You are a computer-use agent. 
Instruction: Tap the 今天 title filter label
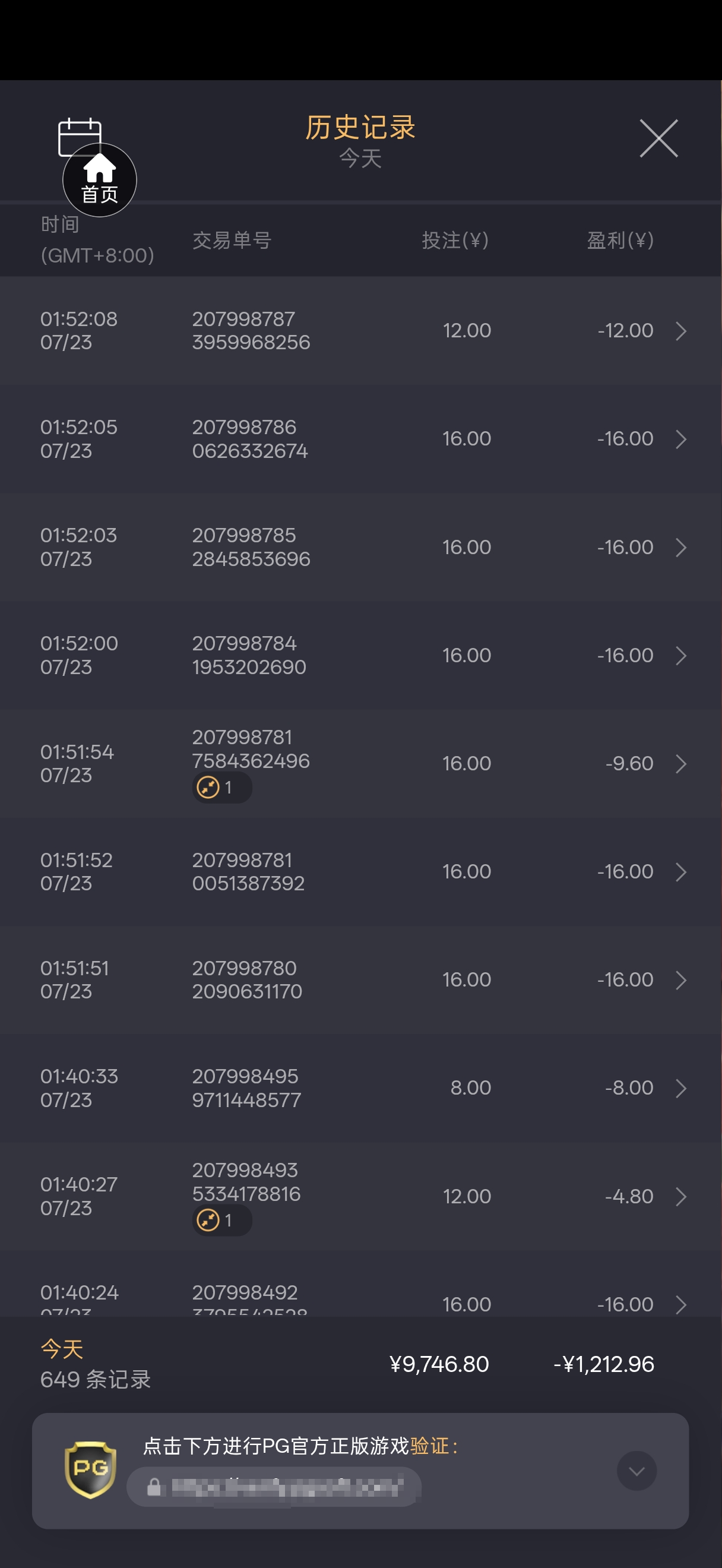[360, 158]
